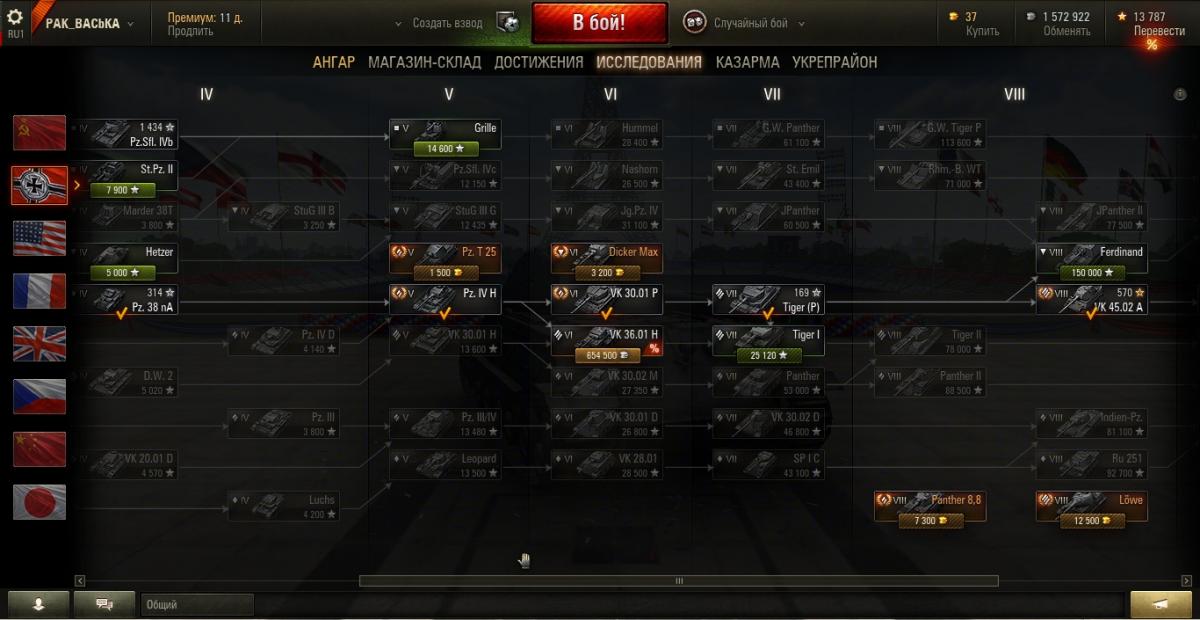Start battle with В бой! button
1200x620 pixels.
coord(600,23)
